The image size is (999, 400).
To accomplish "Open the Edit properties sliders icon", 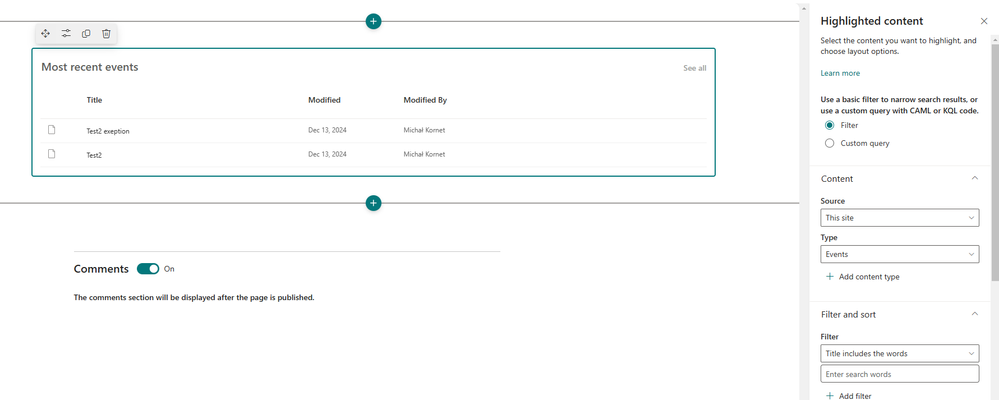I will [x=66, y=34].
